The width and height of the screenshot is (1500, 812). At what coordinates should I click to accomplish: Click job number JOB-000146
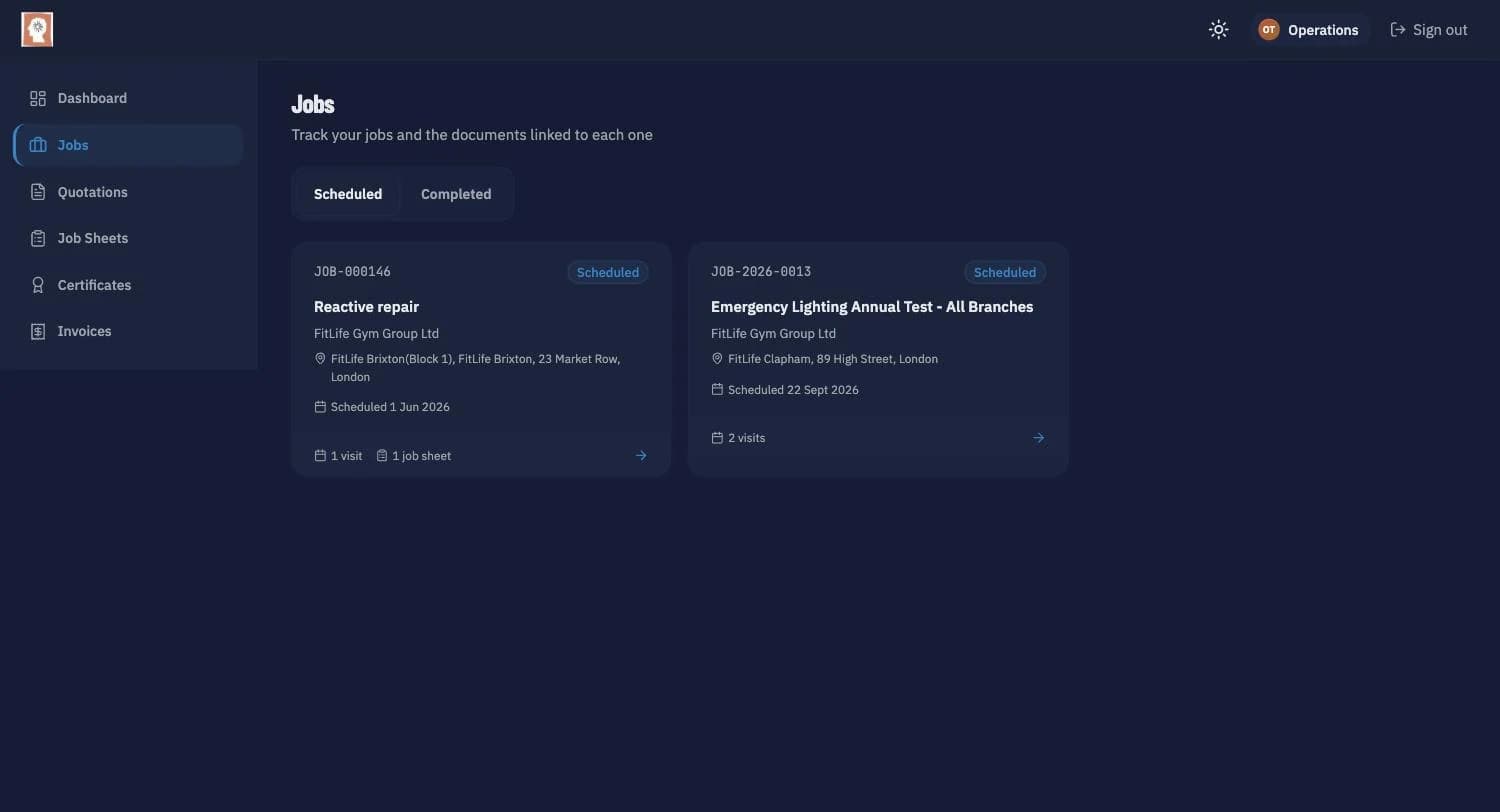click(x=352, y=272)
